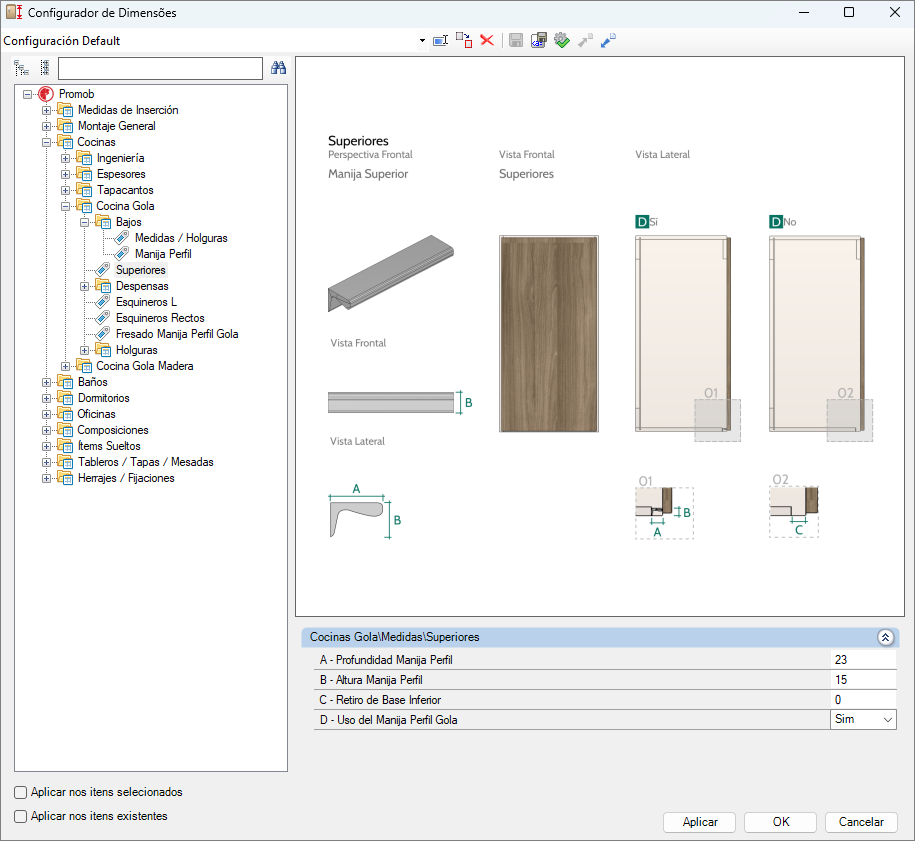
Task: Click the gear with green checkmark icon
Action: pos(561,40)
